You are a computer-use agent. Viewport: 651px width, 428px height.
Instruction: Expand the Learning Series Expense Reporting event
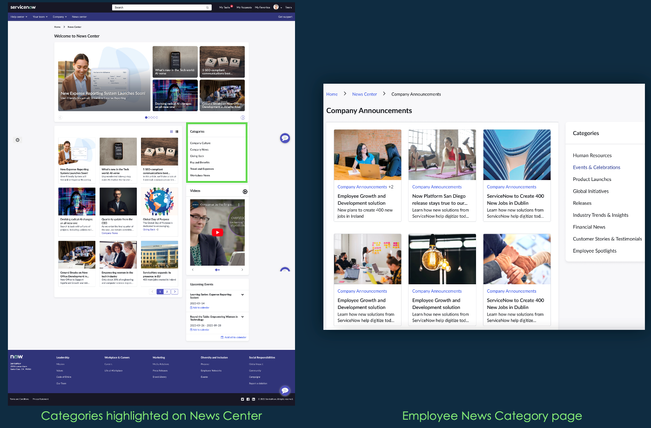[242, 295]
